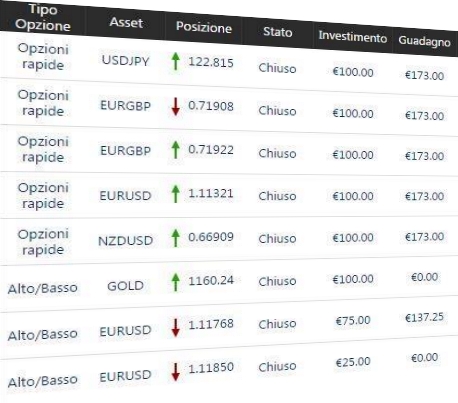Click the green up arrow for USDJPY
Screen dimensions: 458x403
pos(175,62)
